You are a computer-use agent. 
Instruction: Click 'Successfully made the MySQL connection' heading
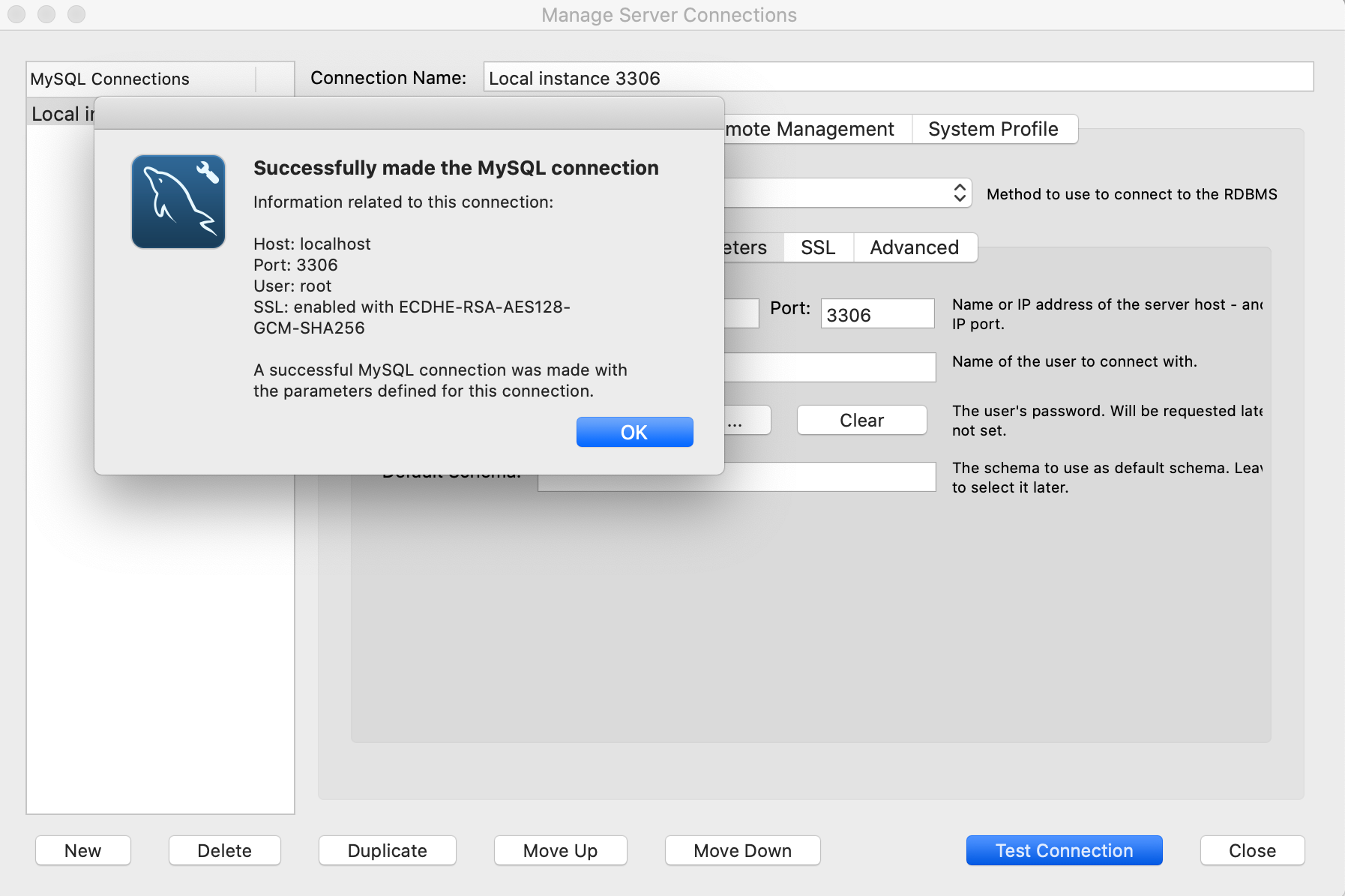click(456, 168)
